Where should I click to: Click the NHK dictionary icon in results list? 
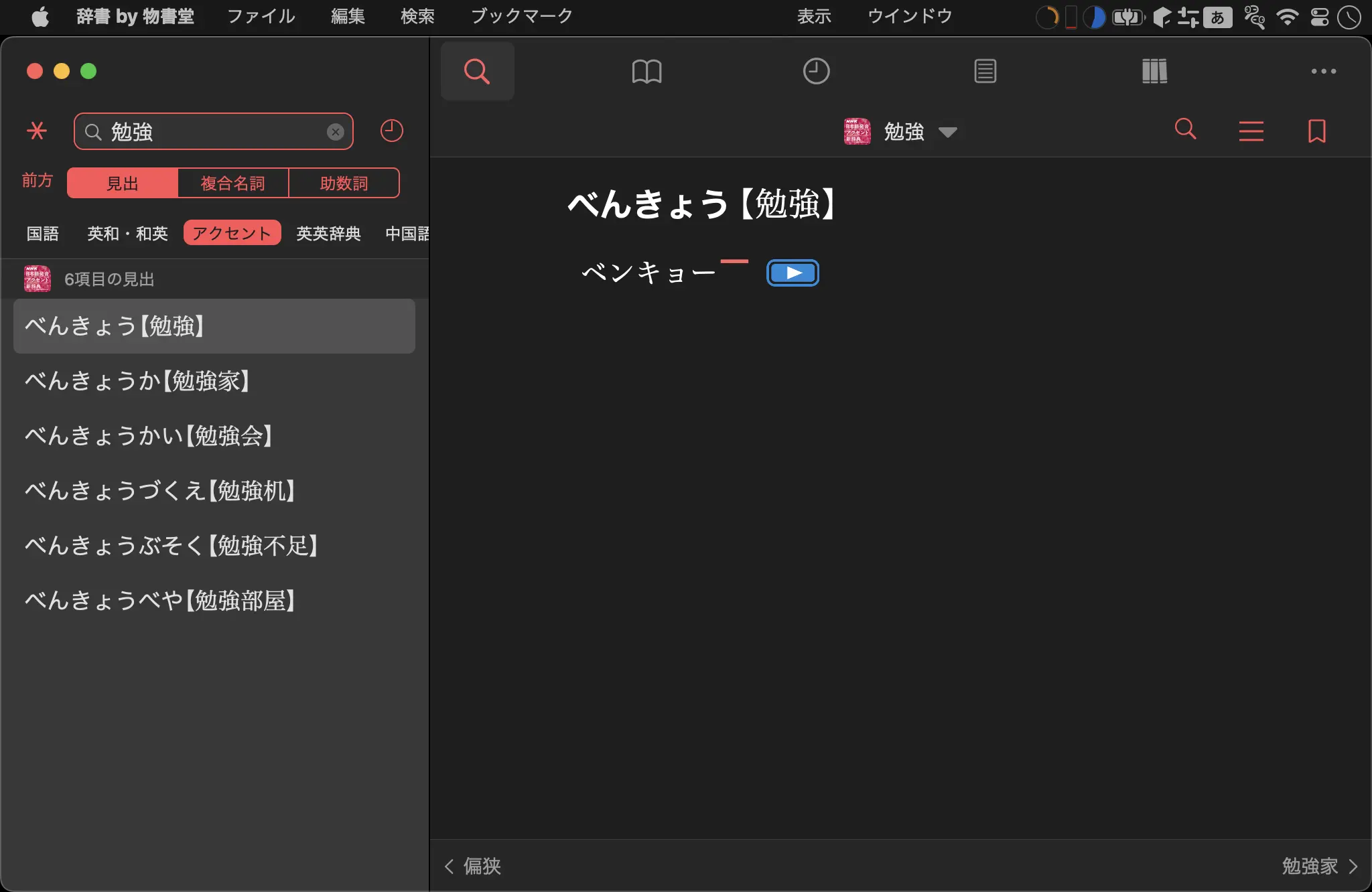point(38,279)
